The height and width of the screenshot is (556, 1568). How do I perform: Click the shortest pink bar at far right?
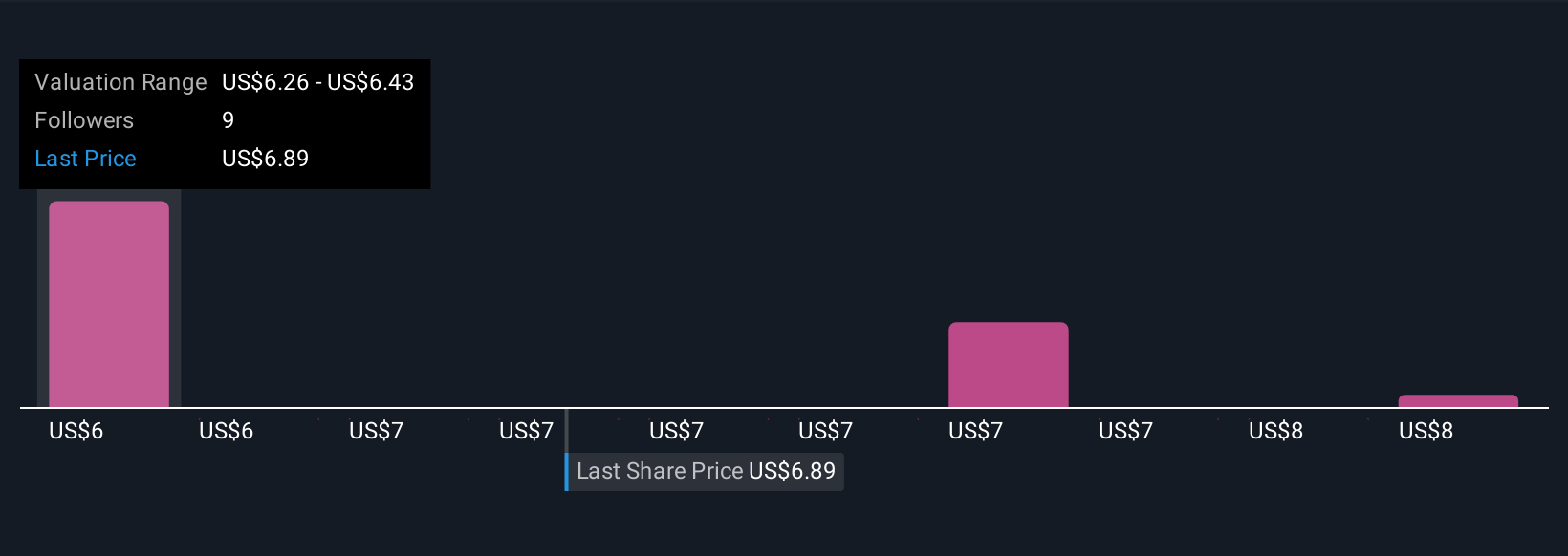pos(1457,401)
